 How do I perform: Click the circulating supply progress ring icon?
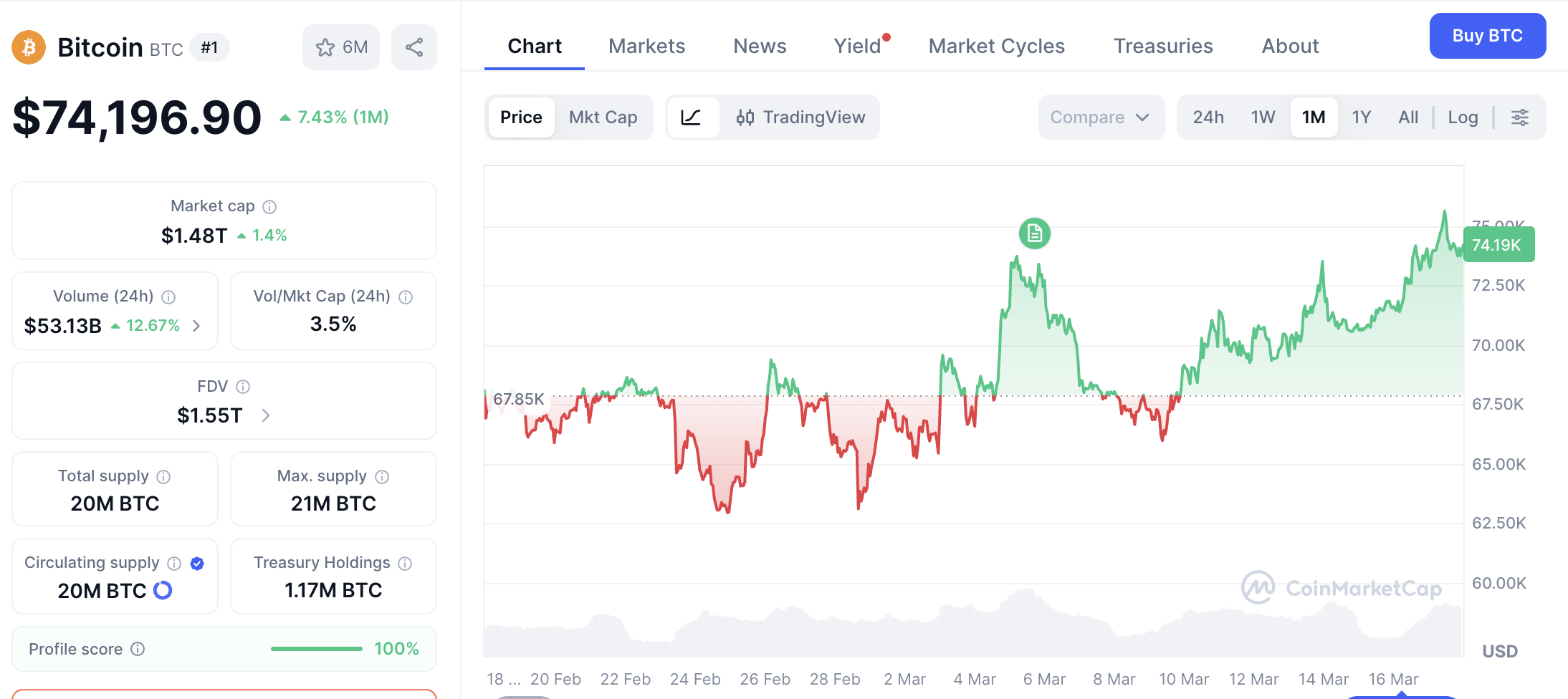163,590
